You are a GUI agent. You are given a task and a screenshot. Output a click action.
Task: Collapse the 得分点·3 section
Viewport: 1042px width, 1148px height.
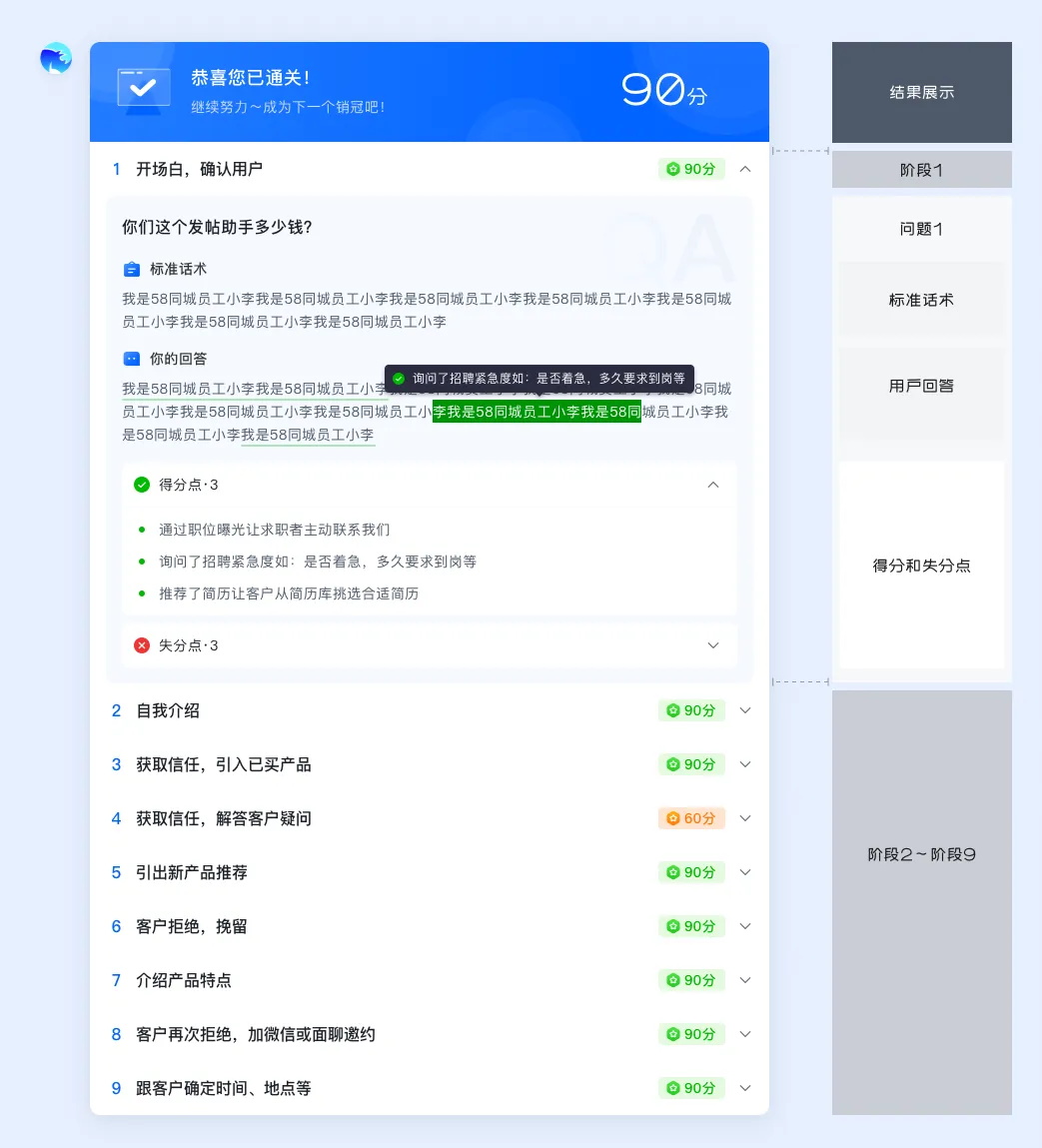(x=713, y=485)
